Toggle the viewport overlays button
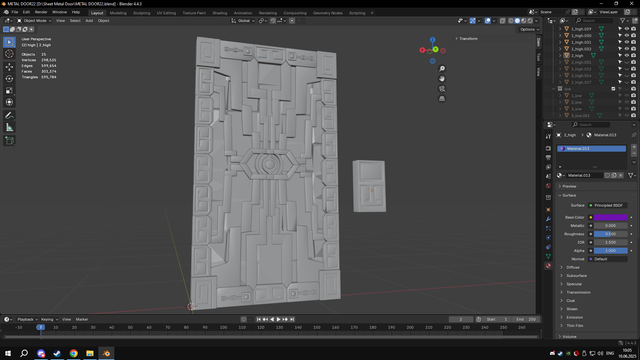The image size is (640, 360). tap(487, 21)
